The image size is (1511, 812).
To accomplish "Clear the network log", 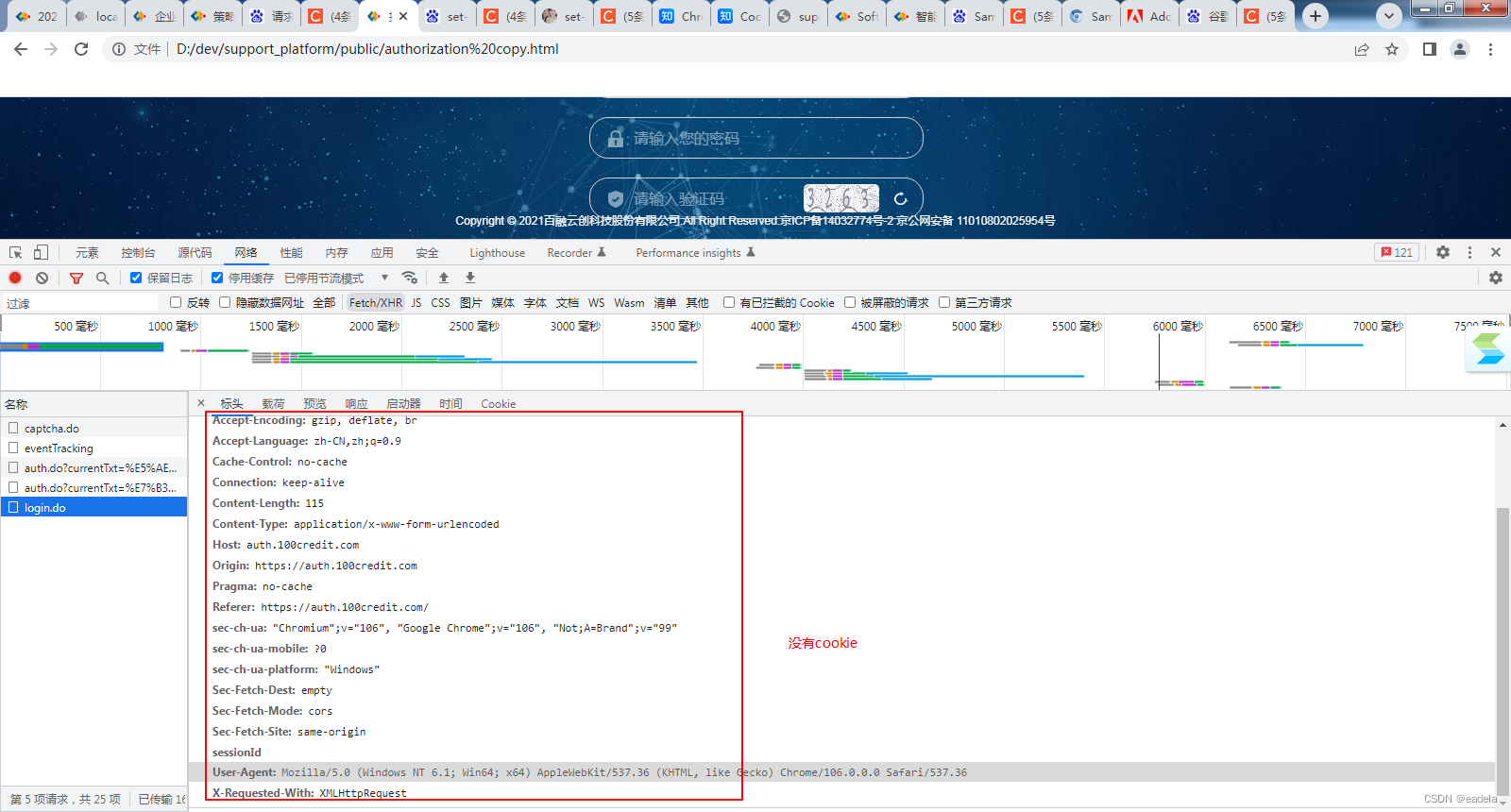I will point(42,278).
